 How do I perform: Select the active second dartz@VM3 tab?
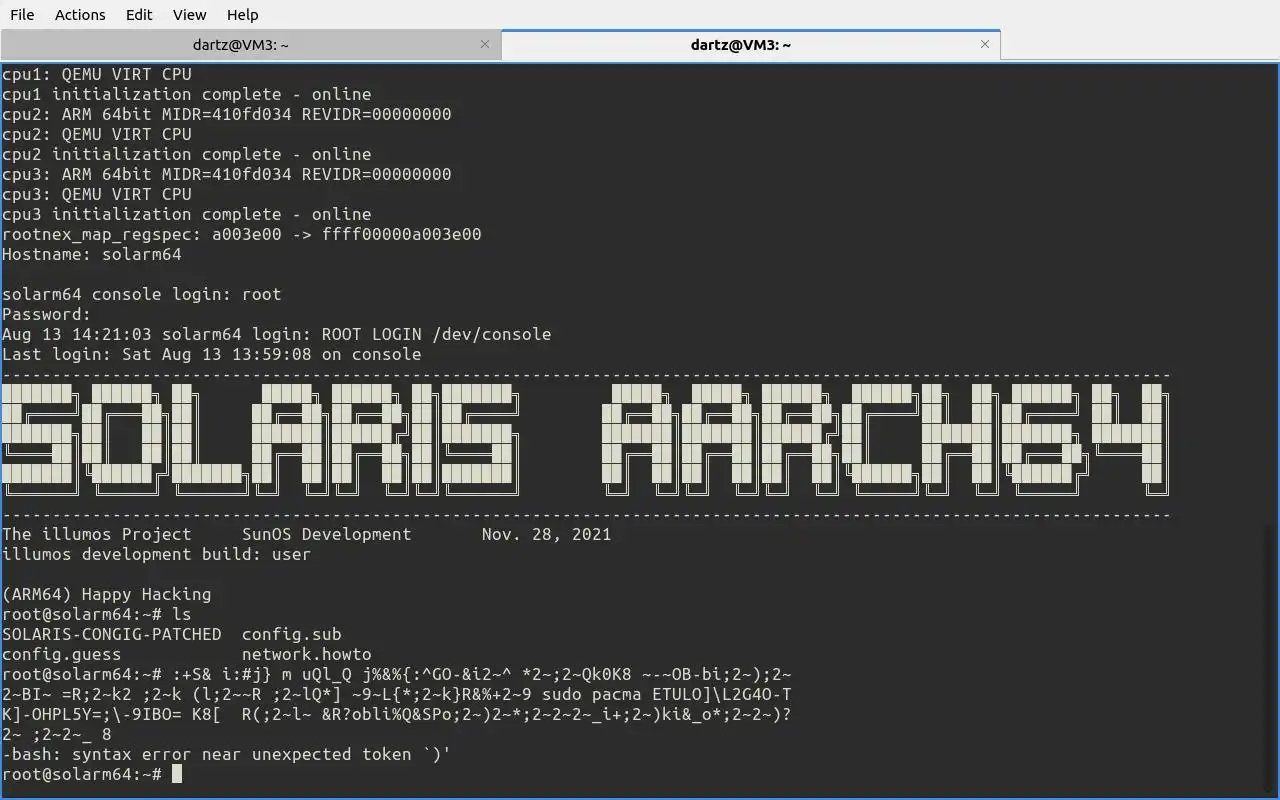coord(741,45)
